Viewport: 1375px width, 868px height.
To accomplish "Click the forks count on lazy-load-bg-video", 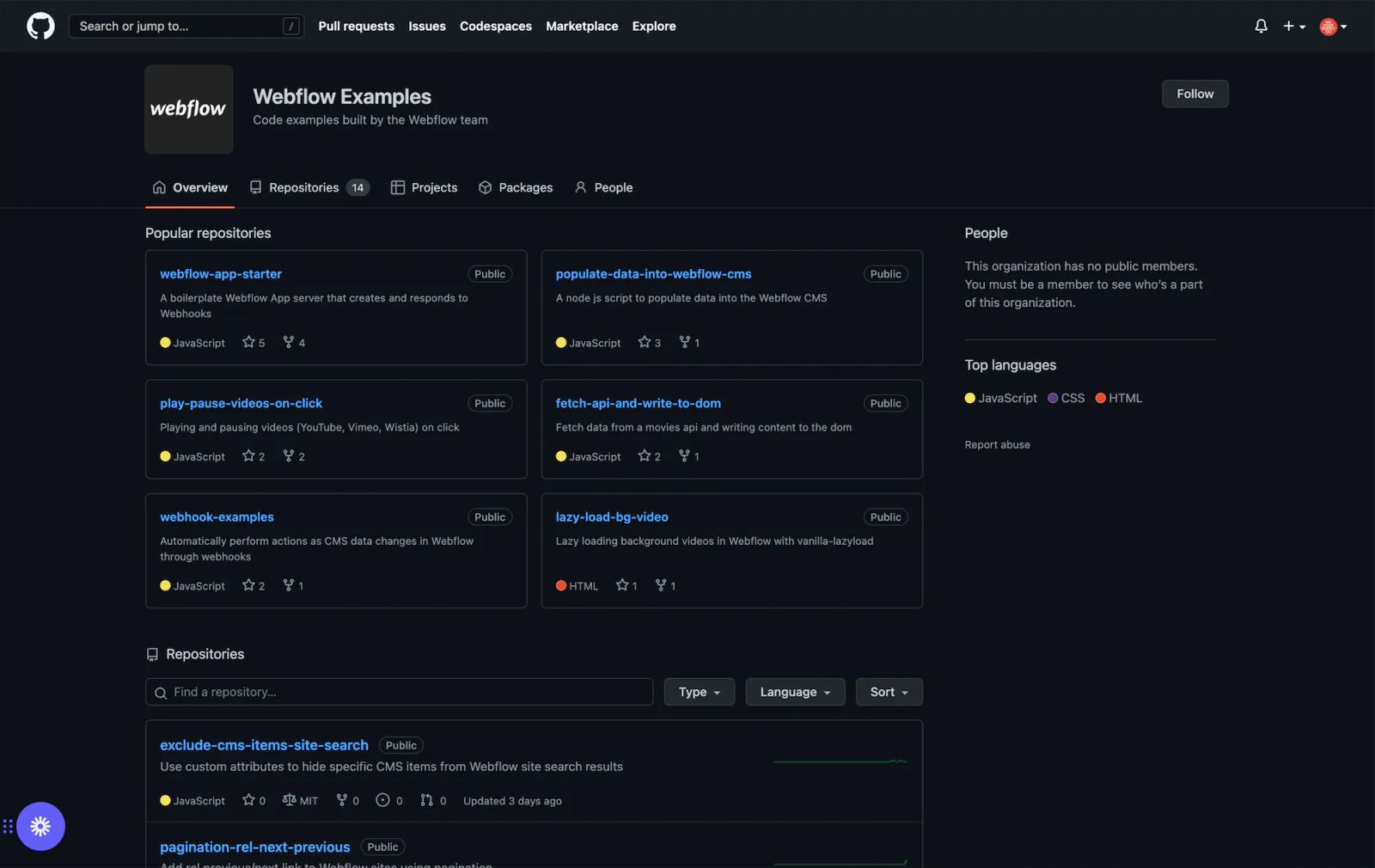I will tap(665, 585).
